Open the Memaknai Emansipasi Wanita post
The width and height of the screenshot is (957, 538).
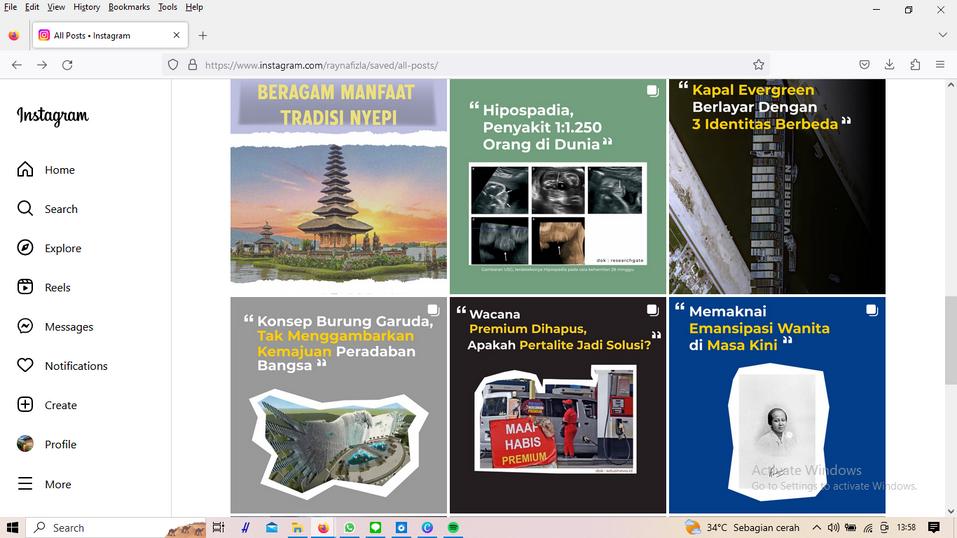point(777,405)
